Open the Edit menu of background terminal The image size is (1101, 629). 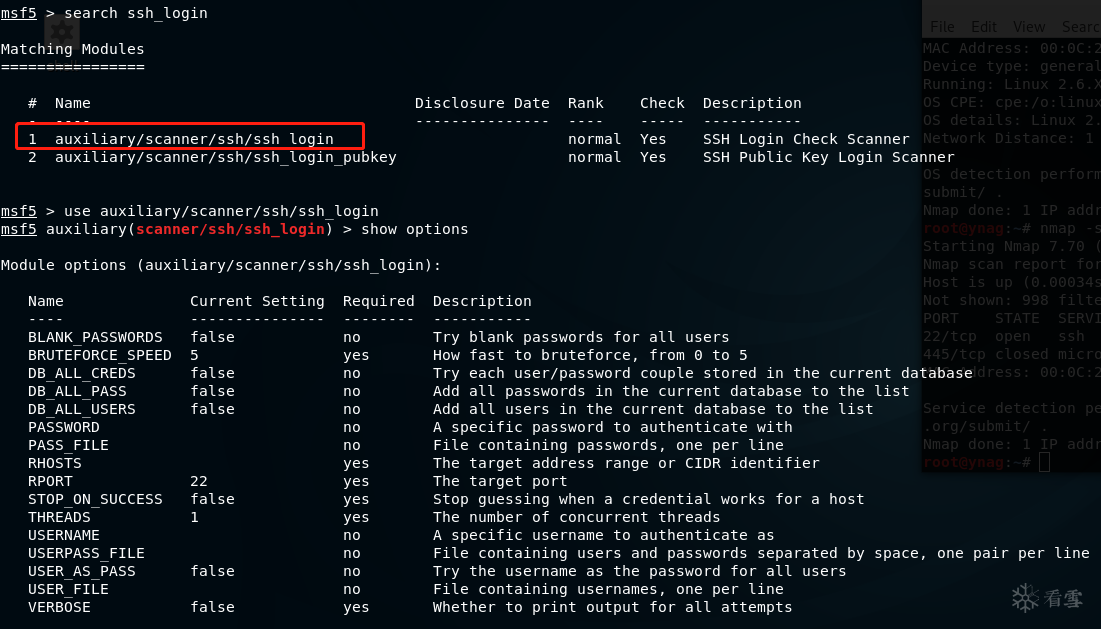point(984,27)
